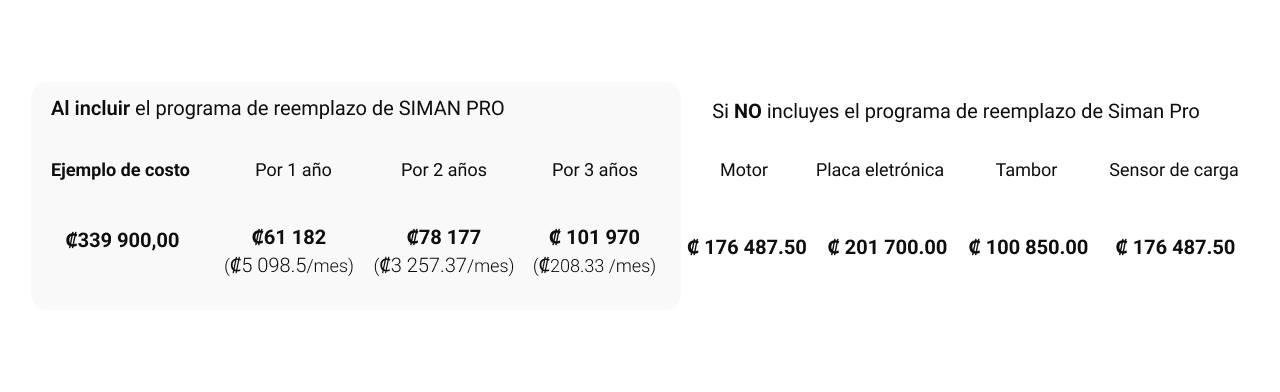Click the 'Al incluir el programa' heading
The width and height of the screenshot is (1280, 392).
point(278,108)
